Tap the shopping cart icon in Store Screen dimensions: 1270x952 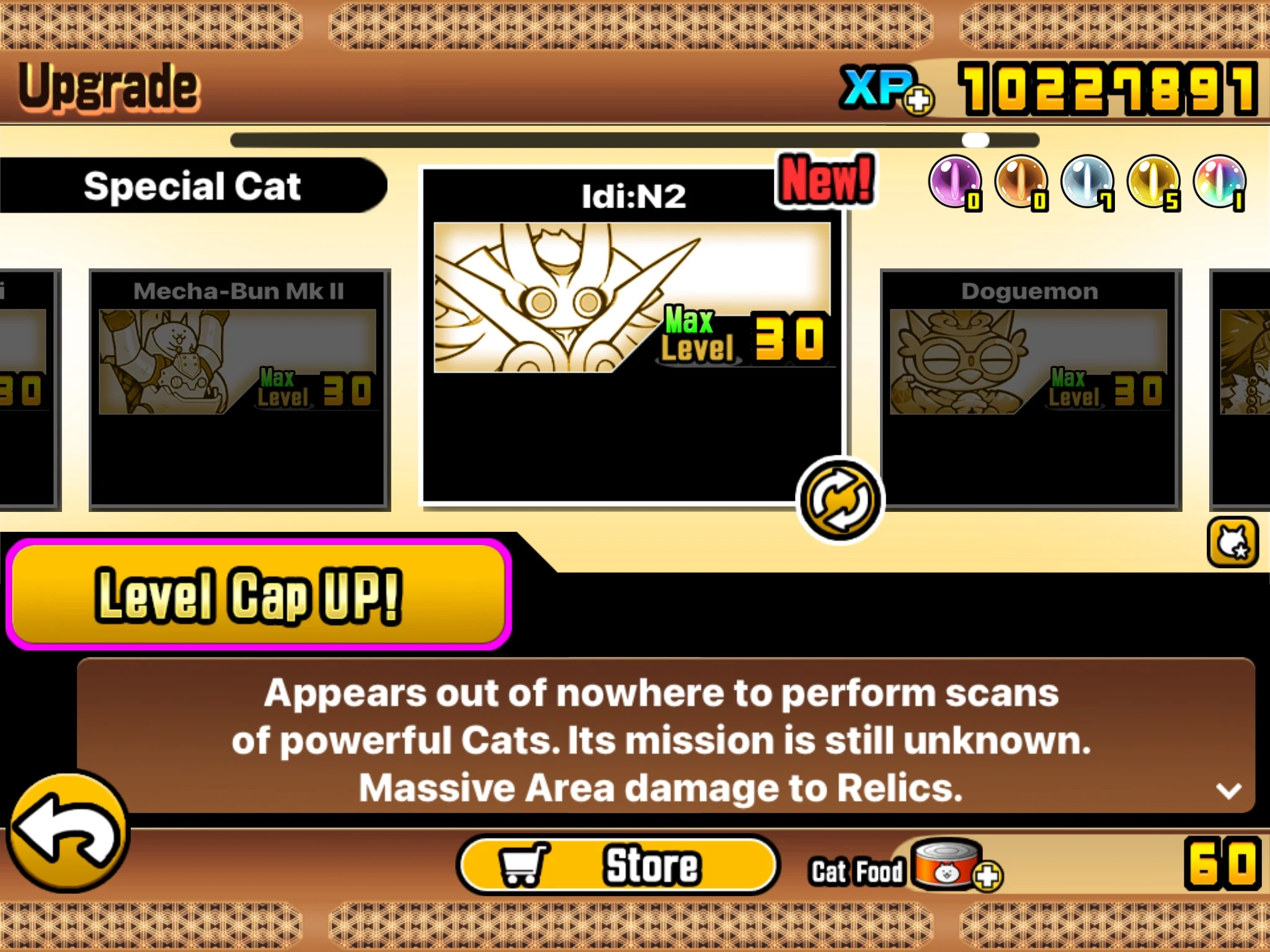[x=524, y=864]
